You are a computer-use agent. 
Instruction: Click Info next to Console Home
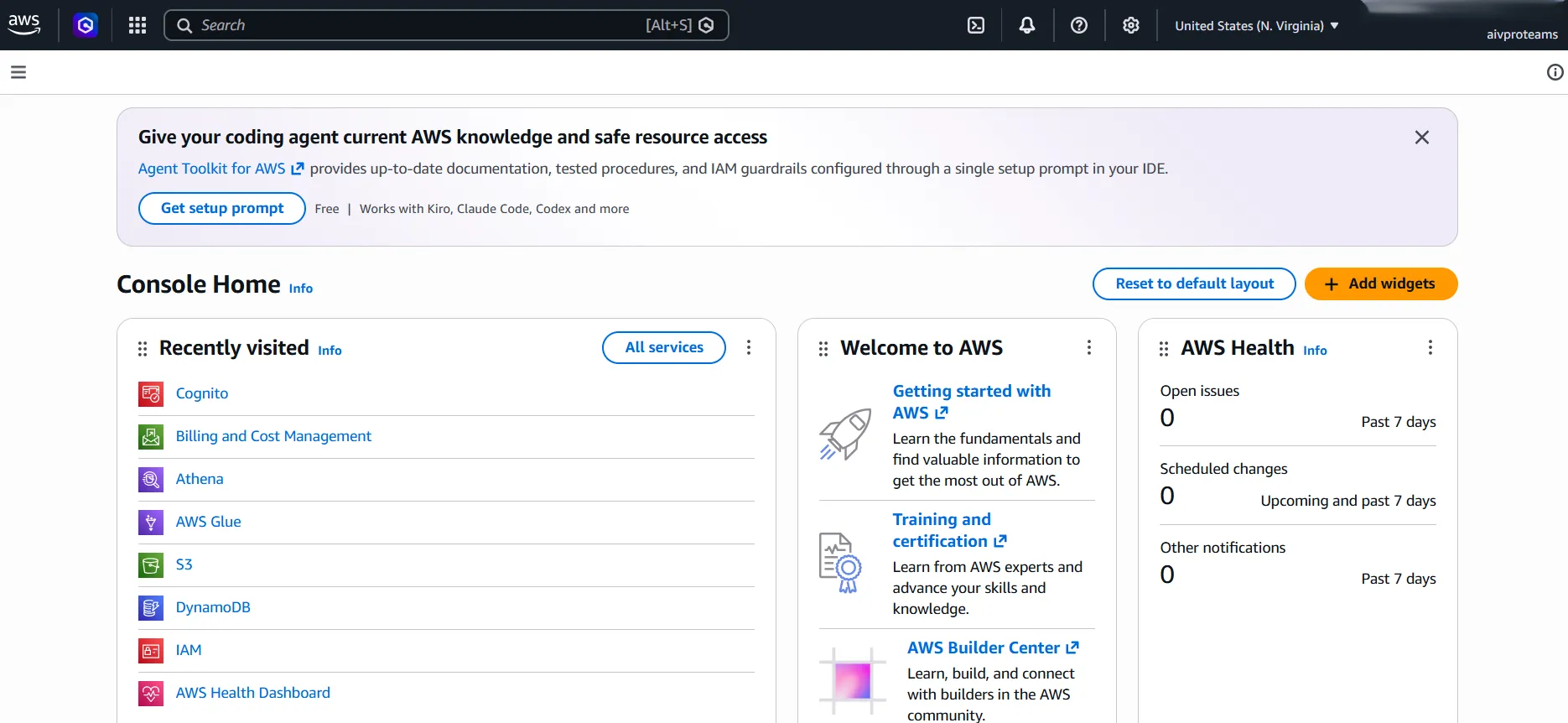coord(301,289)
